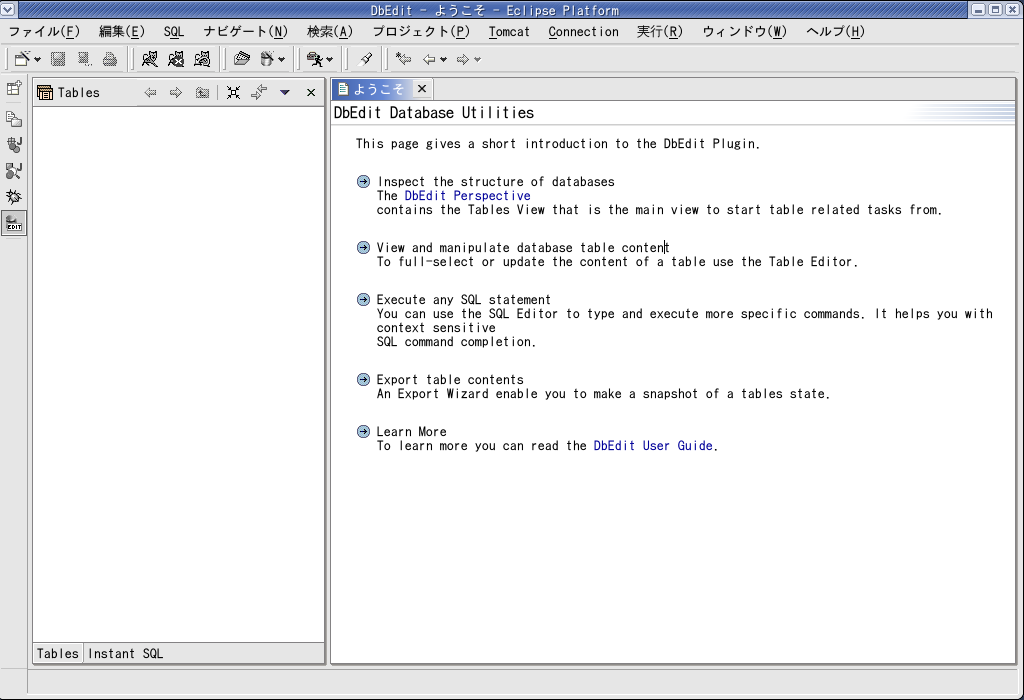Click the running-man external tools icon

click(x=315, y=59)
